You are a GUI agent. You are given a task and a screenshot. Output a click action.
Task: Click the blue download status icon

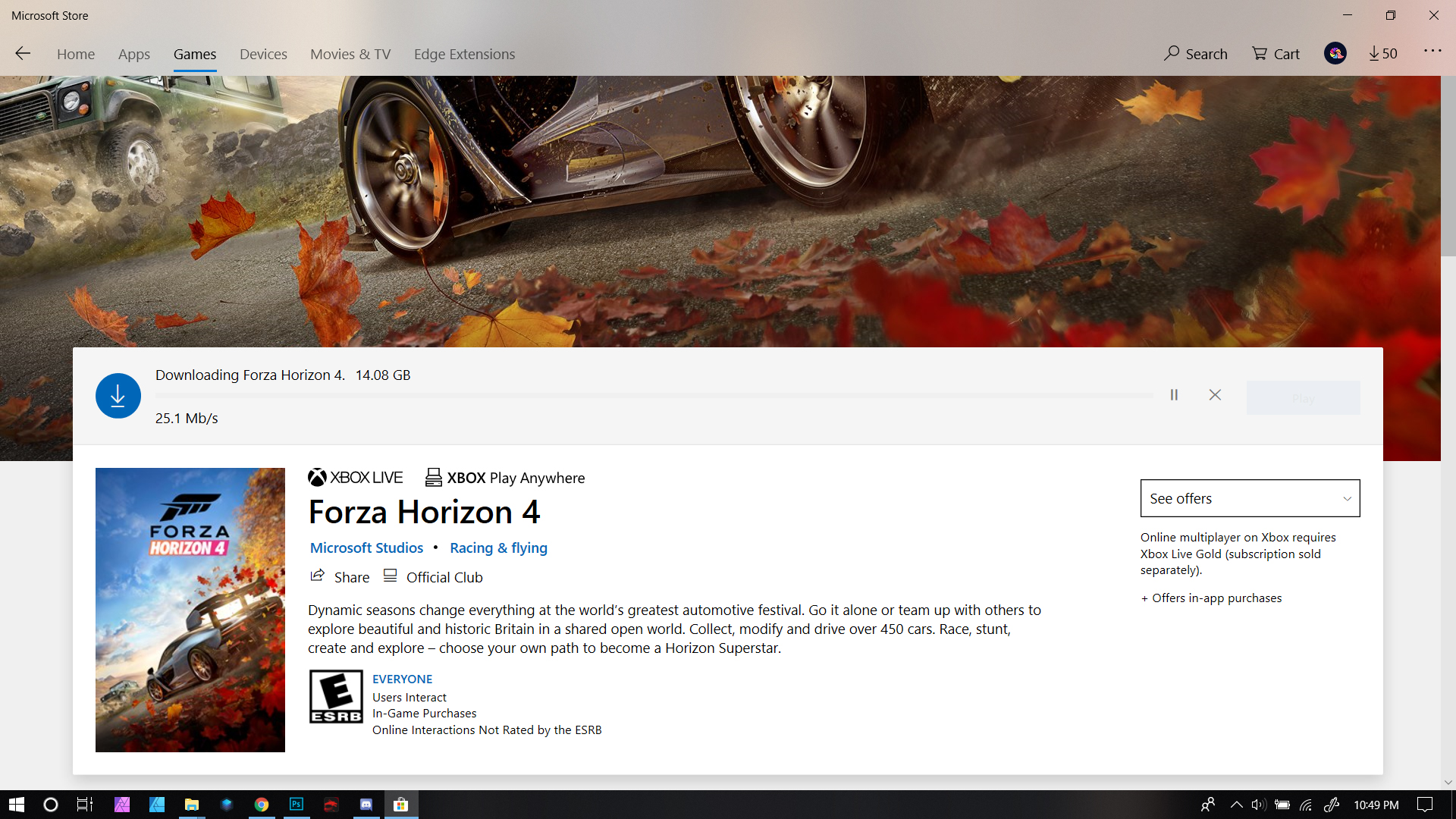118,396
